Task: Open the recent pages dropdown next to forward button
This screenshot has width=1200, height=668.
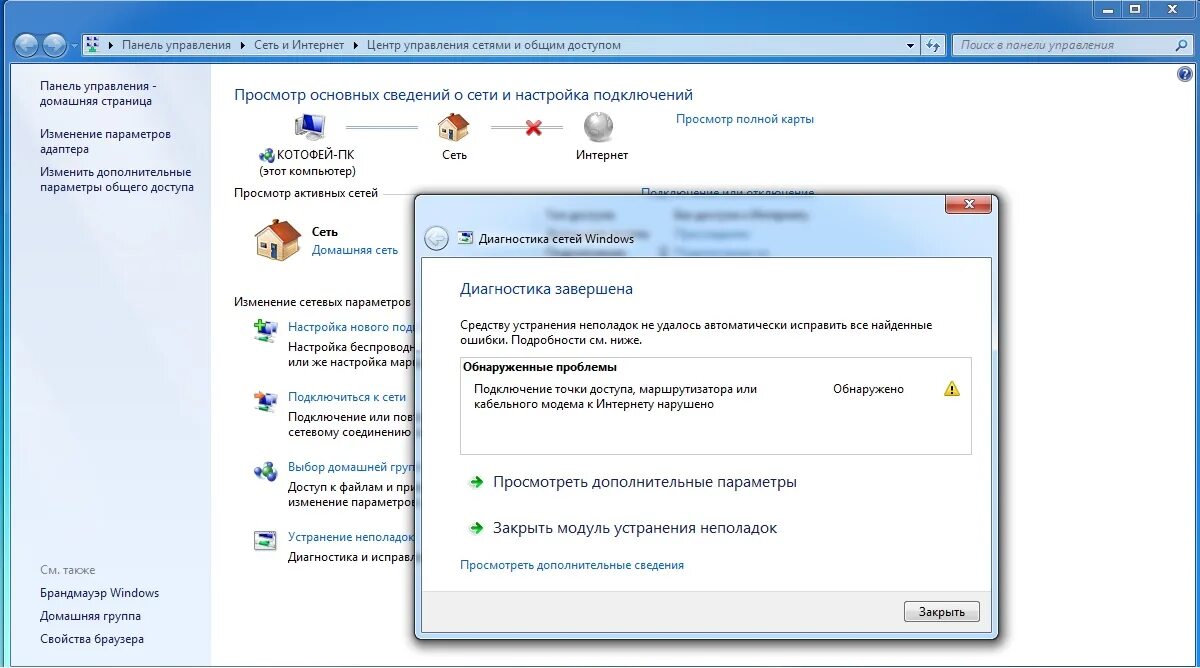Action: click(74, 45)
